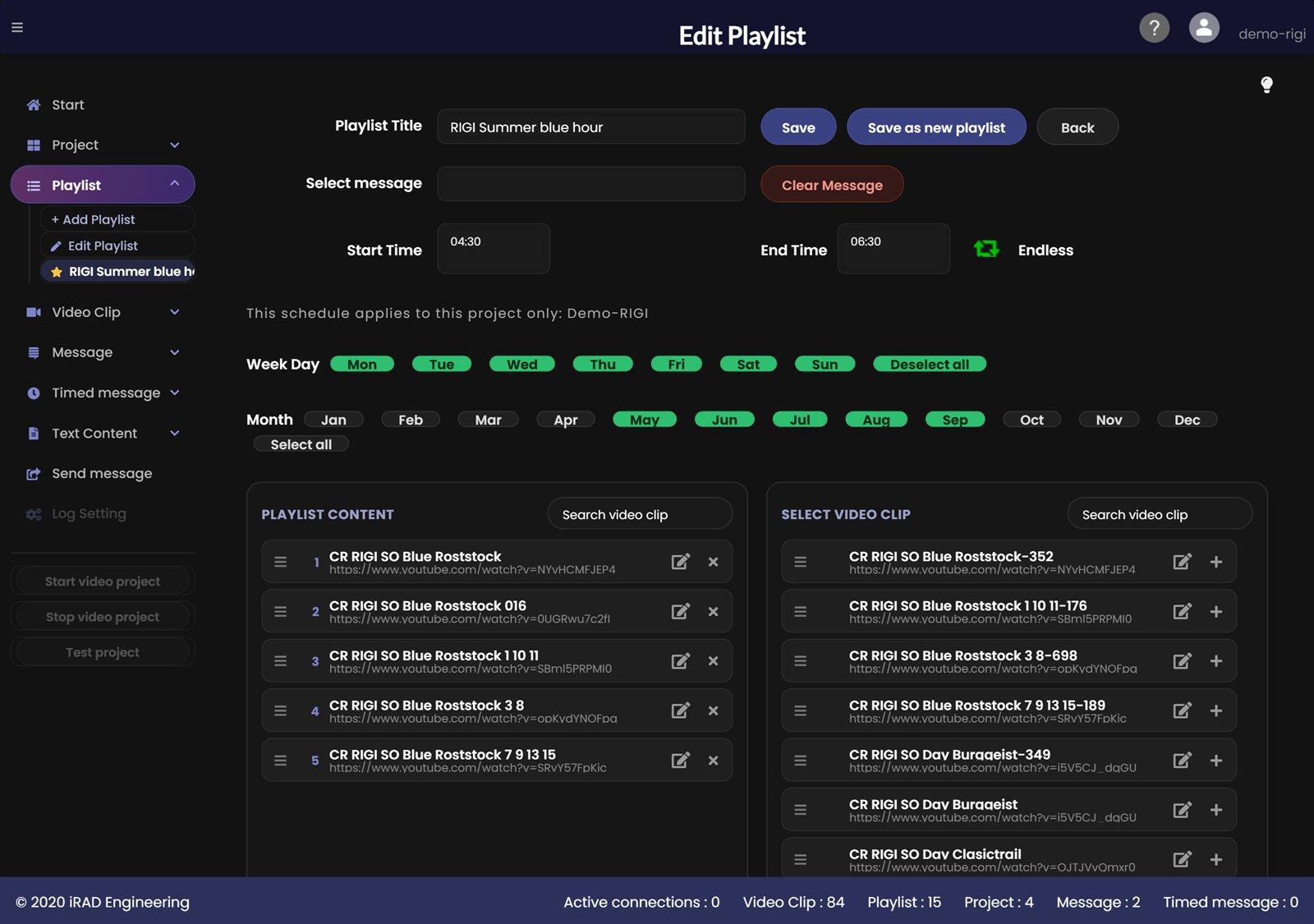The image size is (1314, 924).
Task: Expand the Timed message sidebar menu
Action: pos(103,393)
